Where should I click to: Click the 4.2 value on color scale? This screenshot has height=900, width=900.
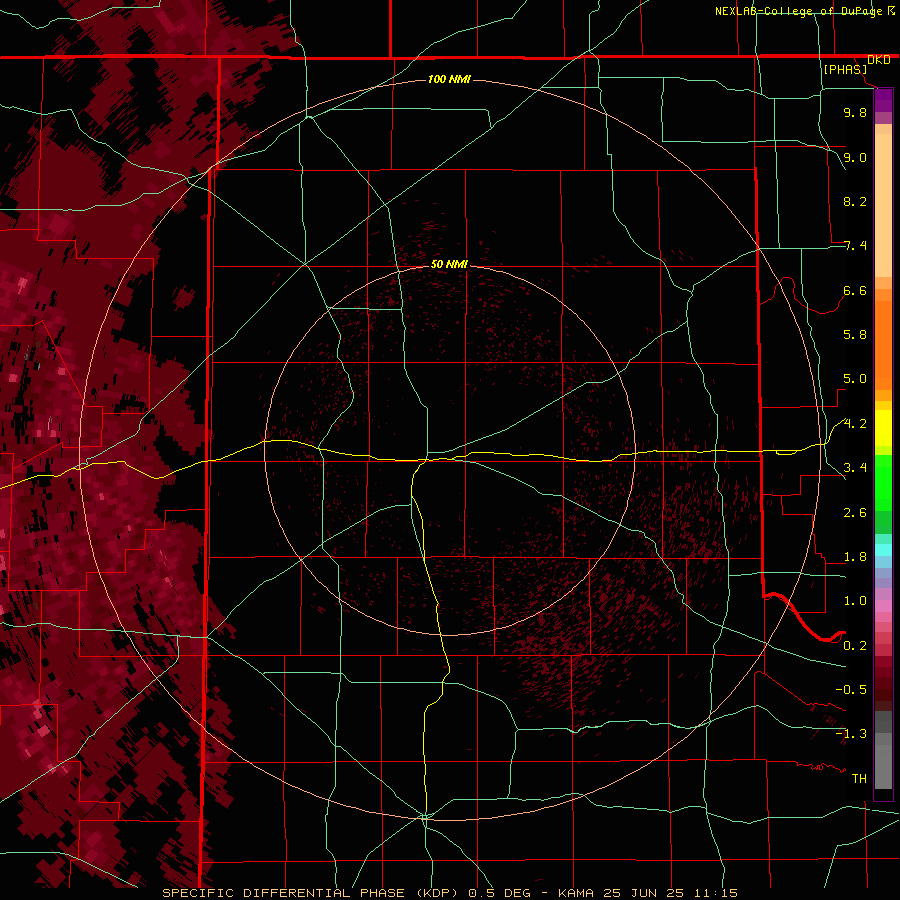click(x=855, y=424)
